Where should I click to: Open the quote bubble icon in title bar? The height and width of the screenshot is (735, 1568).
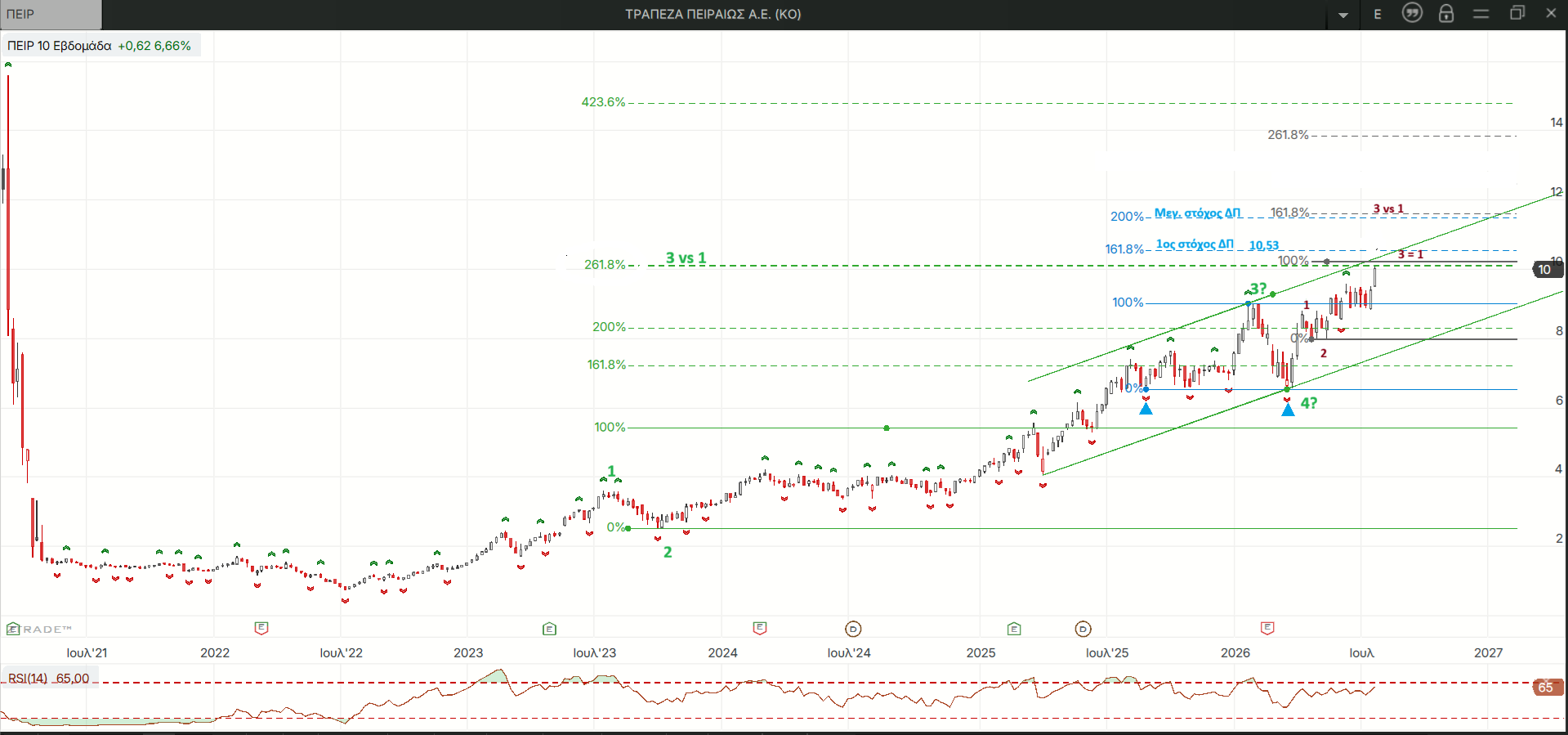coord(1412,13)
